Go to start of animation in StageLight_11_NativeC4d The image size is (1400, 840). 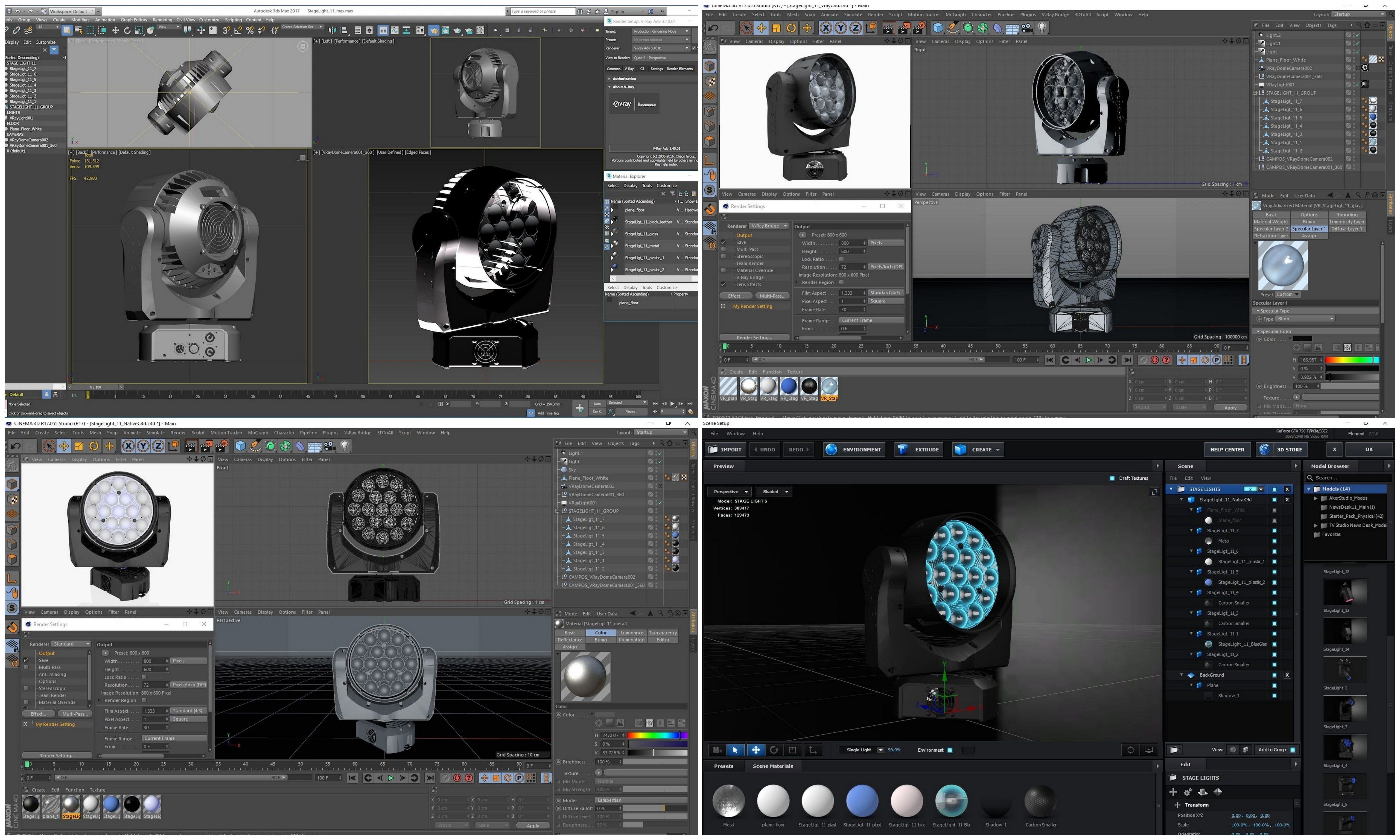coord(352,778)
